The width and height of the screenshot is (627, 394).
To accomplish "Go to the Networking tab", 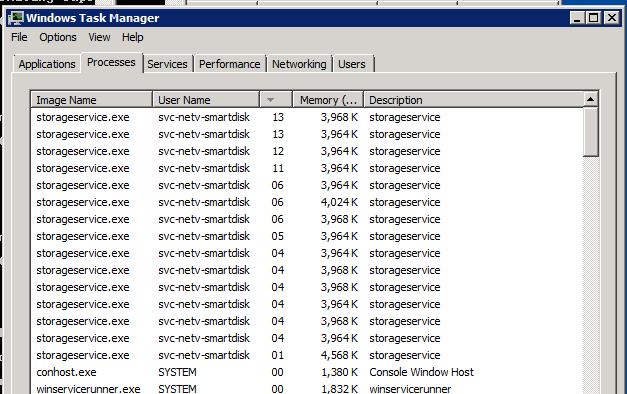I will 299,64.
